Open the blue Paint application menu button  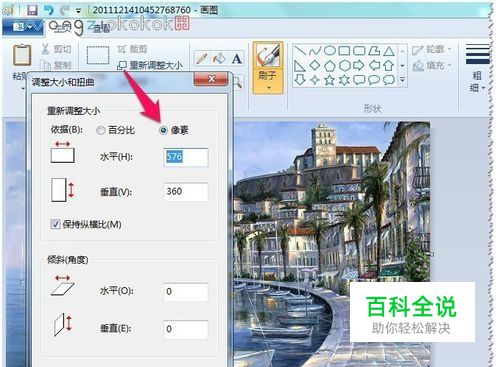click(23, 27)
